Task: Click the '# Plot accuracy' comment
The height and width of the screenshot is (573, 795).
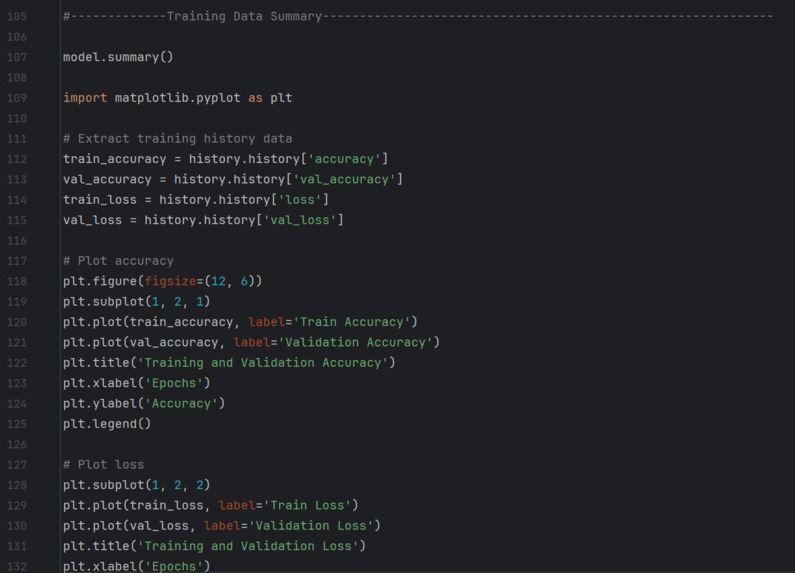Action: 118,261
